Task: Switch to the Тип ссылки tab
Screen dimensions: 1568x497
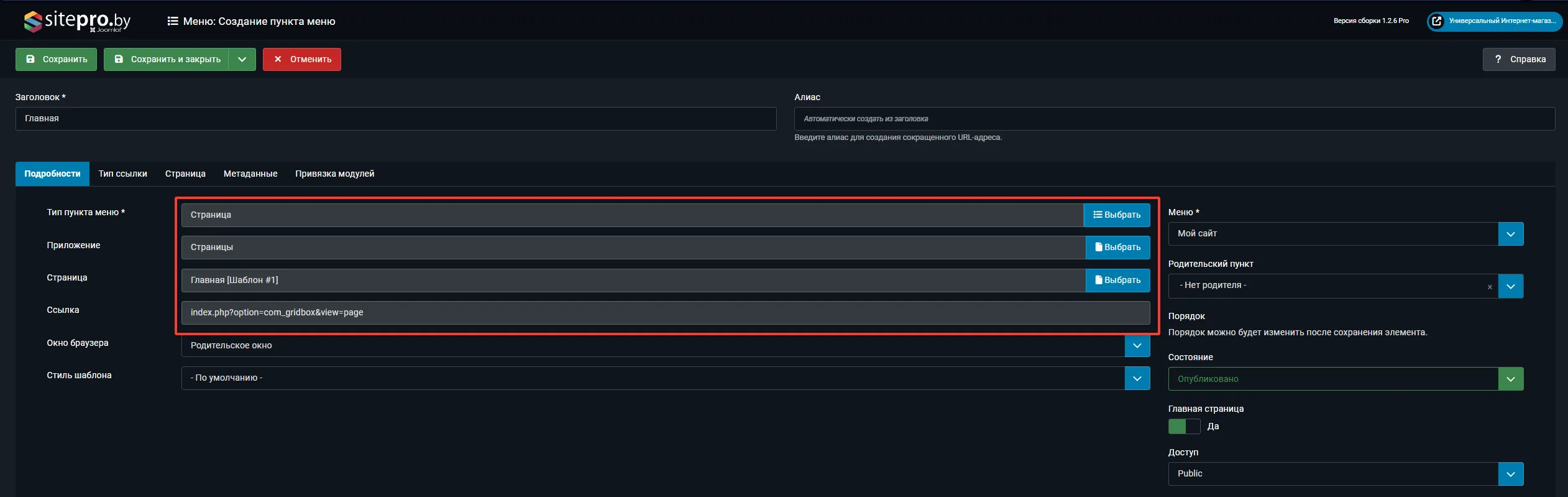Action: [122, 174]
